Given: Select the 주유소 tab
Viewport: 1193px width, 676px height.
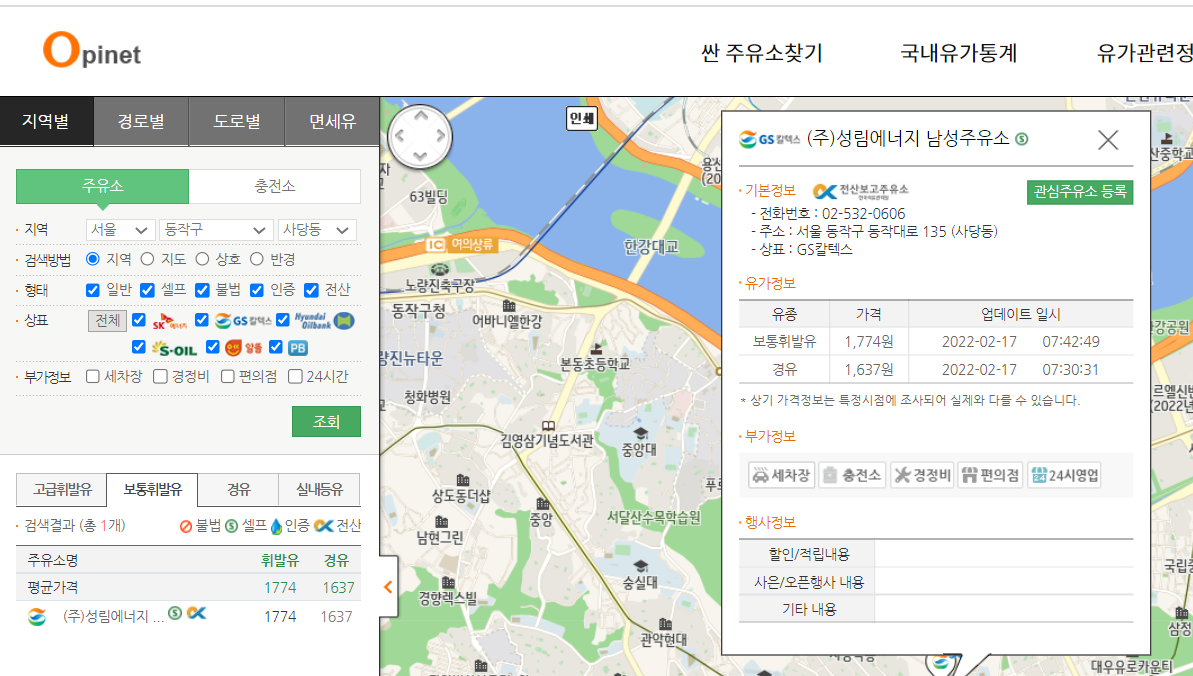Looking at the screenshot, I should click(x=103, y=187).
